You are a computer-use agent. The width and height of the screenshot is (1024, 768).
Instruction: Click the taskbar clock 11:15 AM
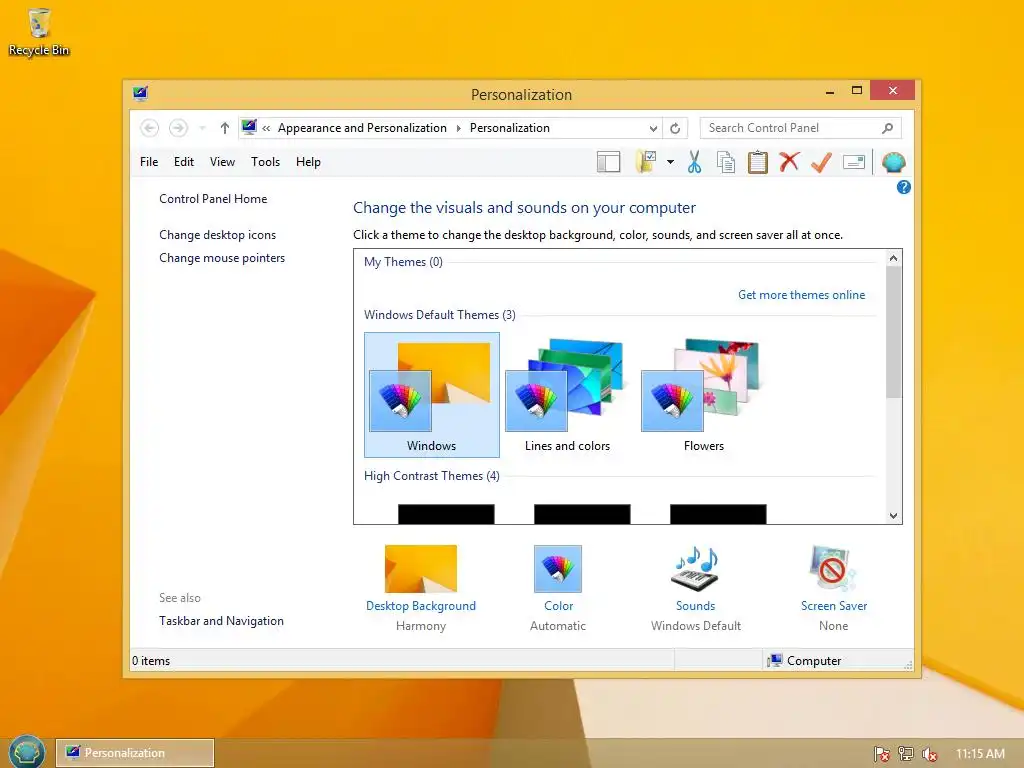[980, 754]
